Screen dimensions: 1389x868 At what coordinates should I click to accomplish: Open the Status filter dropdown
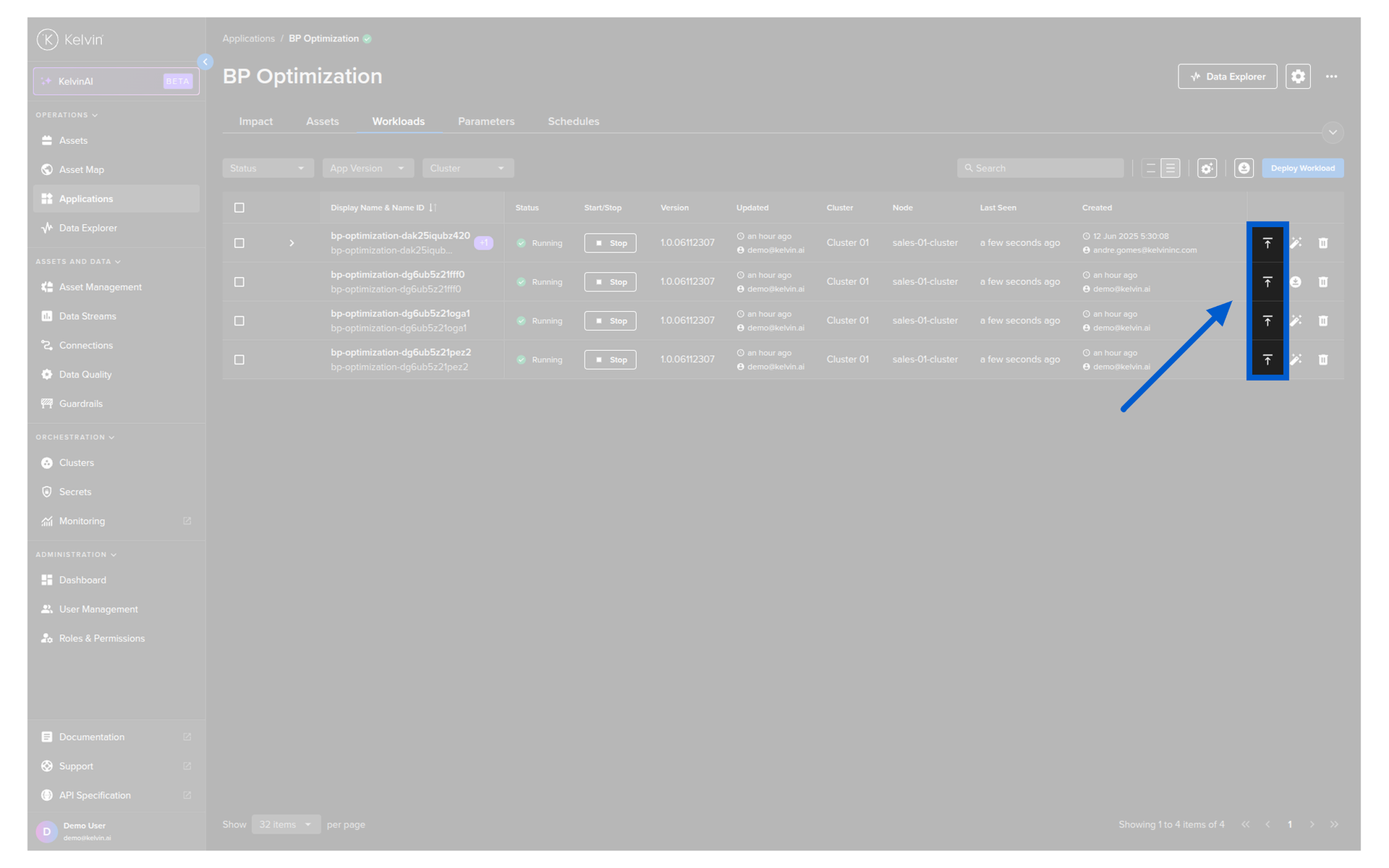click(267, 169)
